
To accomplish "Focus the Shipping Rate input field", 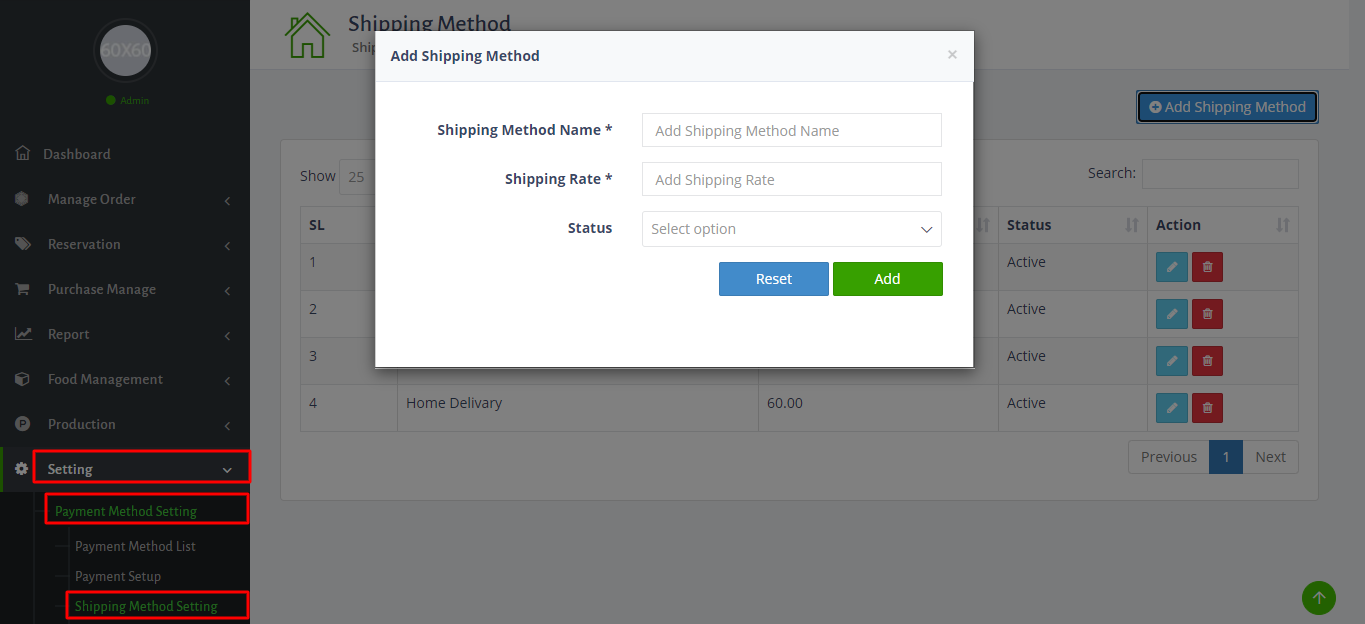I will 791,179.
